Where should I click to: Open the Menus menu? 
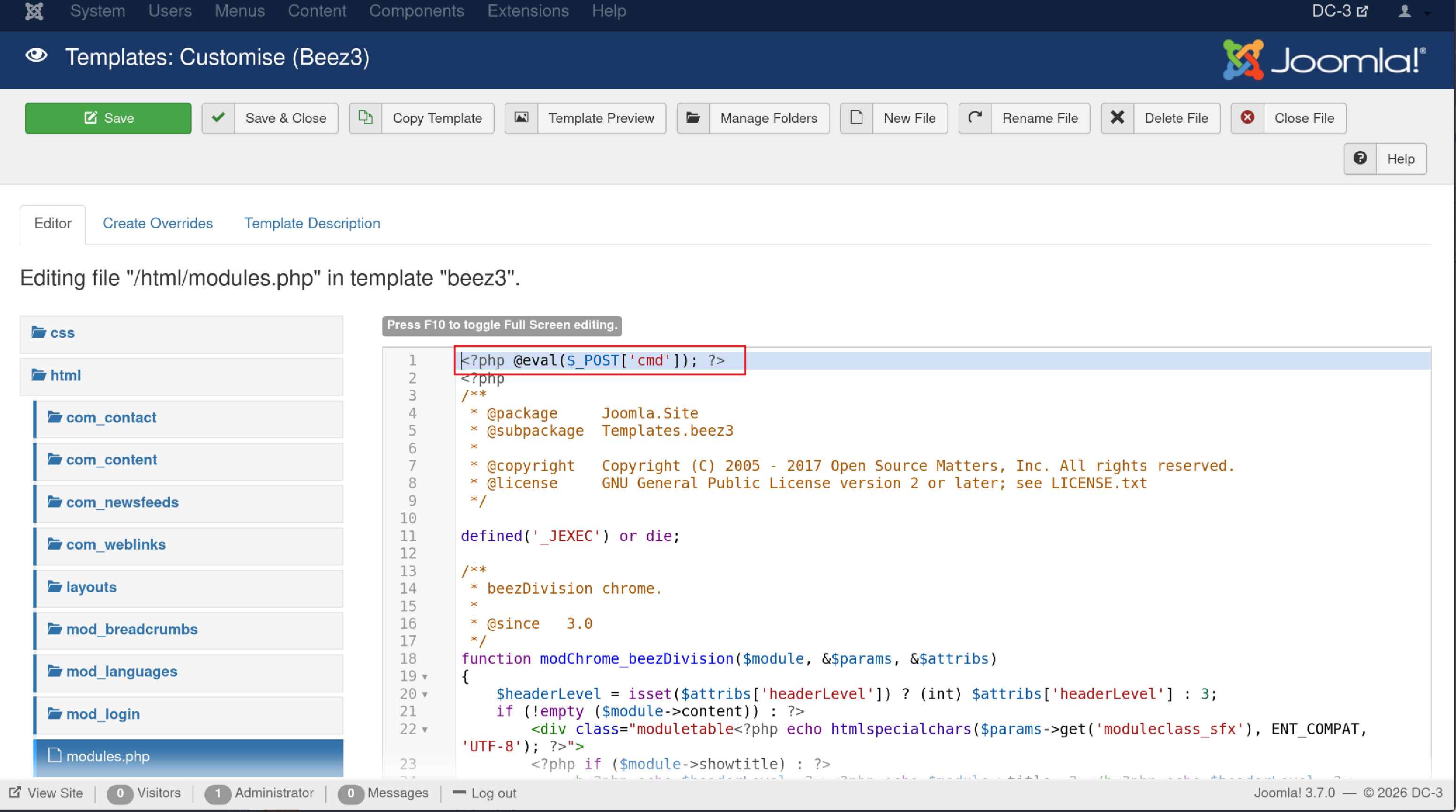(x=239, y=11)
